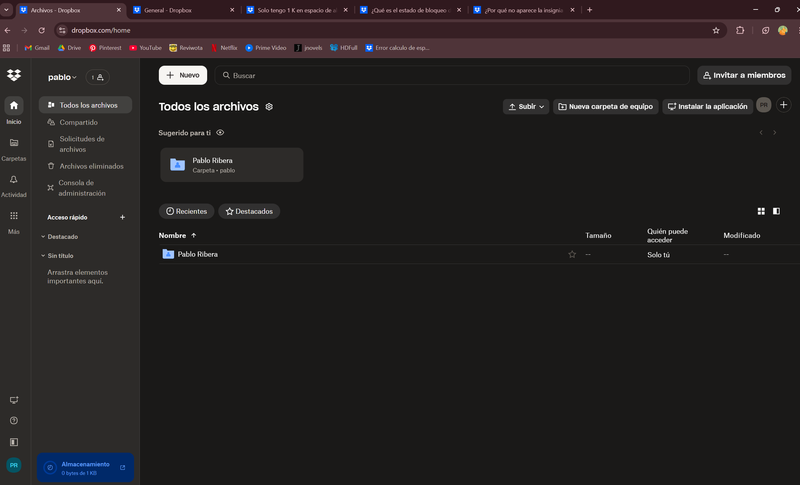800x485 pixels.
Task: Add quick access item with plus
Action: [x=122, y=217]
